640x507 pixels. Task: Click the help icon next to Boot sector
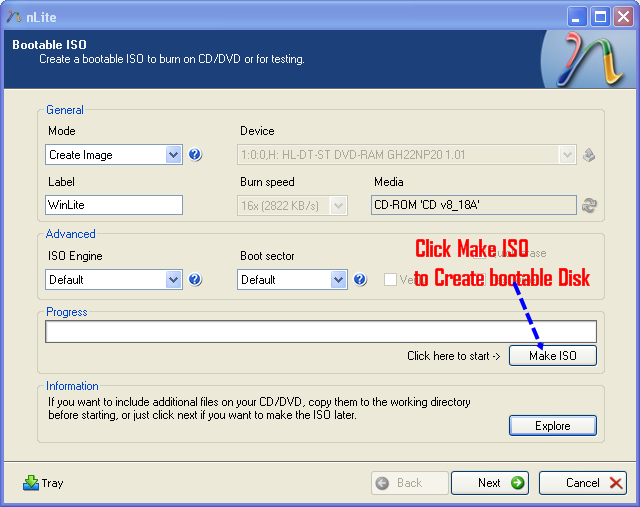pyautogui.click(x=360, y=280)
